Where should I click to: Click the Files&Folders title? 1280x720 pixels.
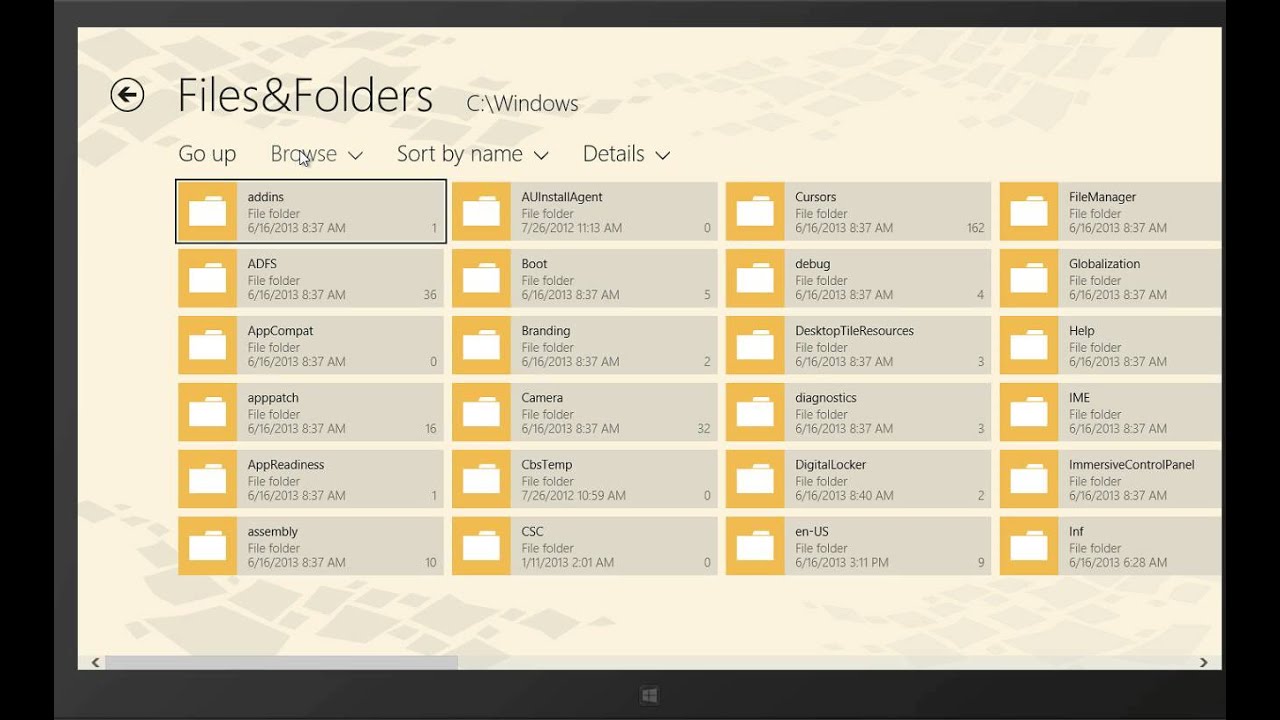click(x=305, y=96)
